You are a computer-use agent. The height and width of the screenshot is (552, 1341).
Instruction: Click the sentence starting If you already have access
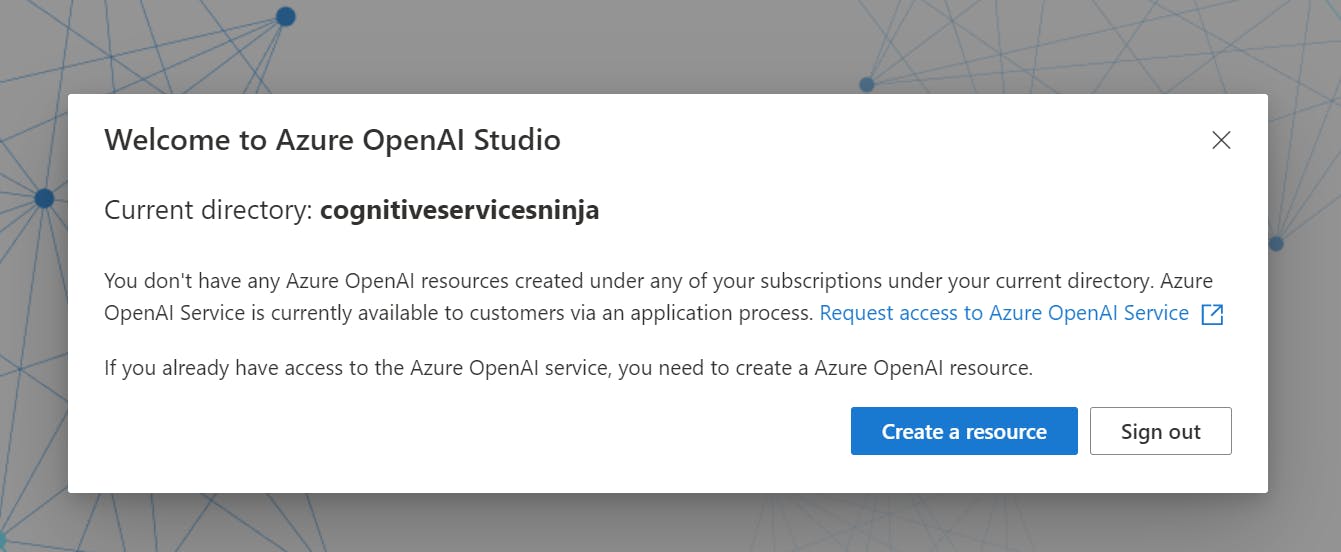click(500, 368)
